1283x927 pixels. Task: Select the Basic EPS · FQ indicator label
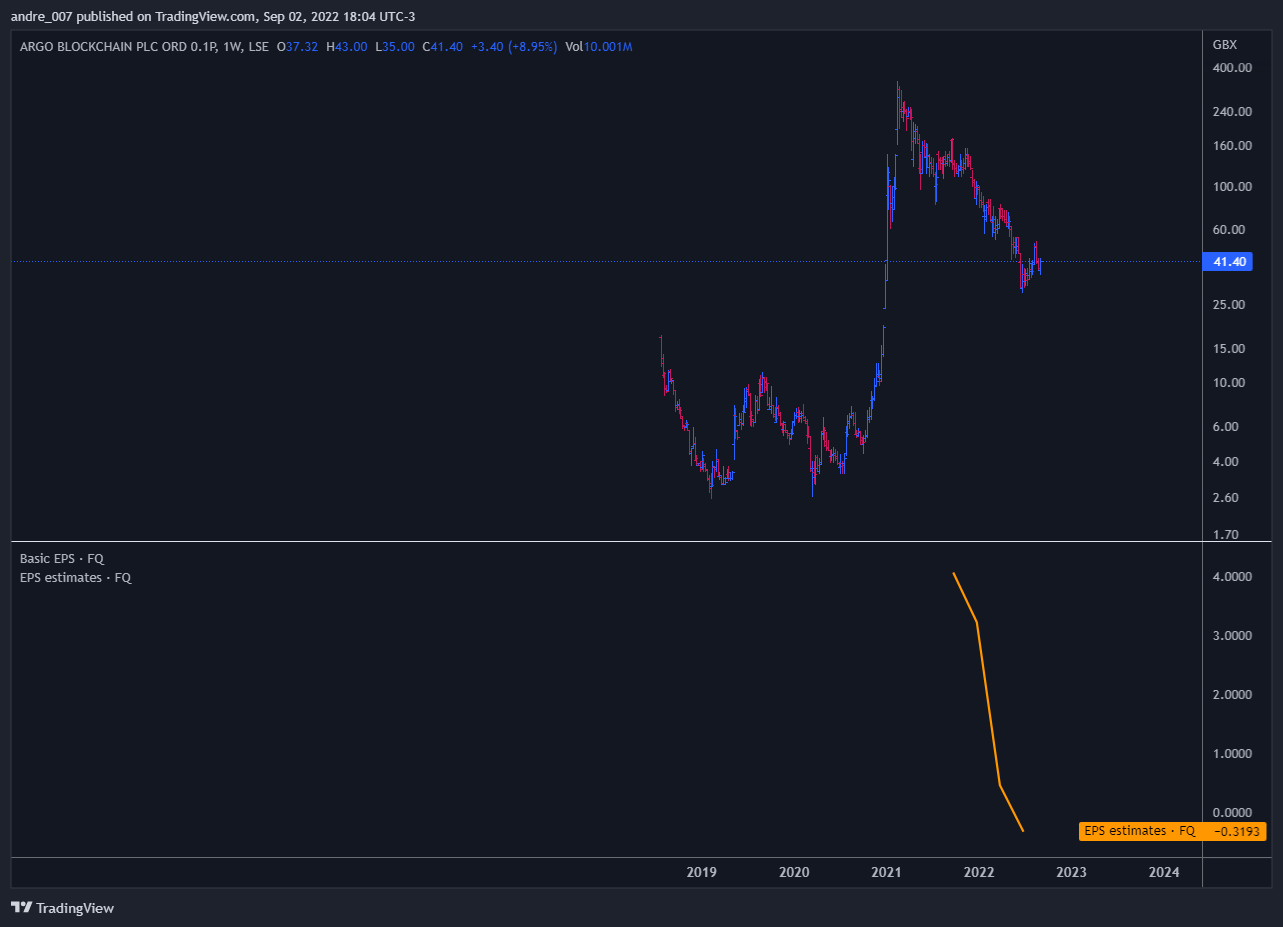(x=62, y=559)
